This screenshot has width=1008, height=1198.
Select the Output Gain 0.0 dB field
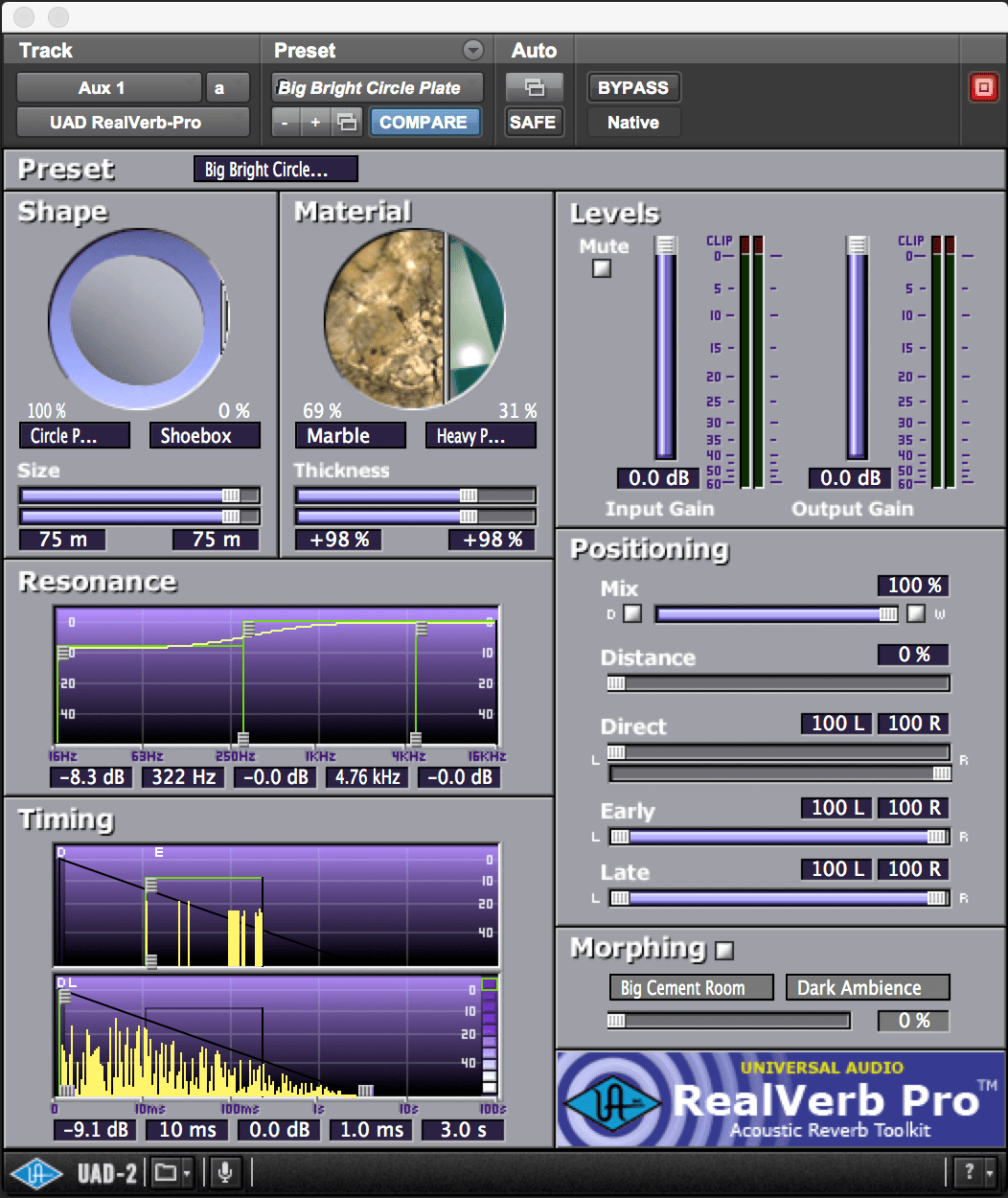point(850,477)
